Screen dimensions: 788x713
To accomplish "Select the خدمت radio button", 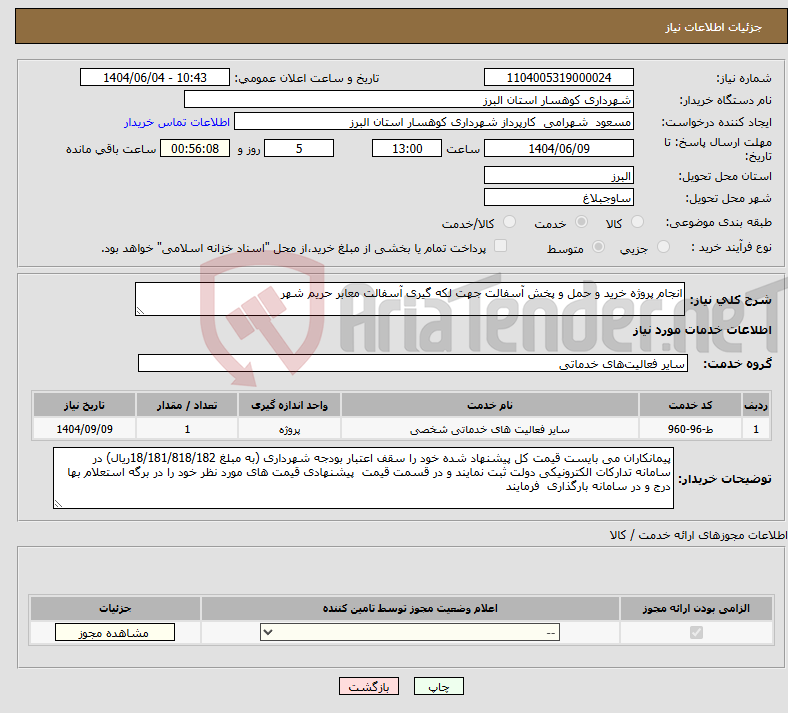I will 581,222.
